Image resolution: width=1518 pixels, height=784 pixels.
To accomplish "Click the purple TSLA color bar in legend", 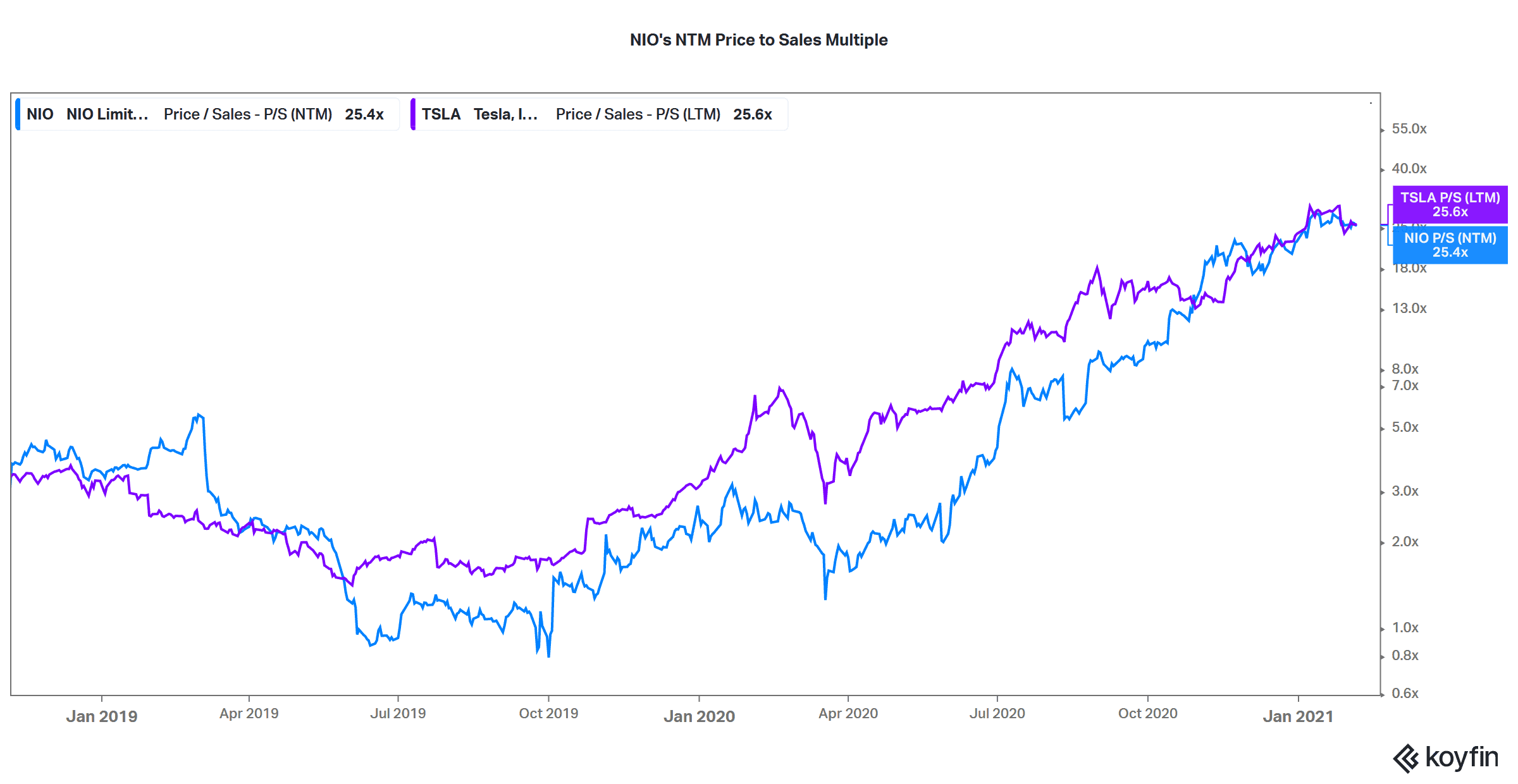I will point(413,114).
